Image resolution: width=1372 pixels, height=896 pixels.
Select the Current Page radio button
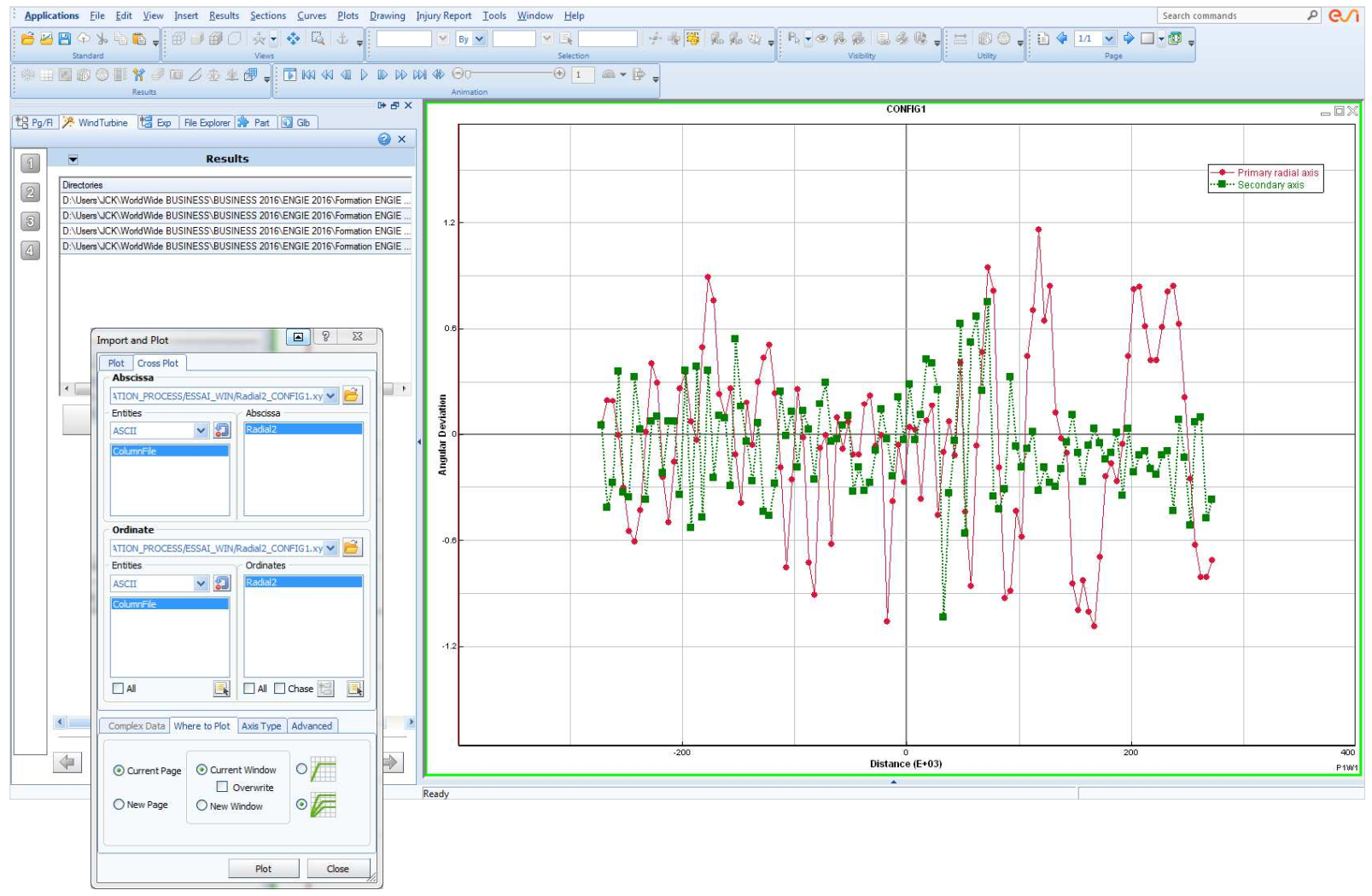[x=119, y=771]
